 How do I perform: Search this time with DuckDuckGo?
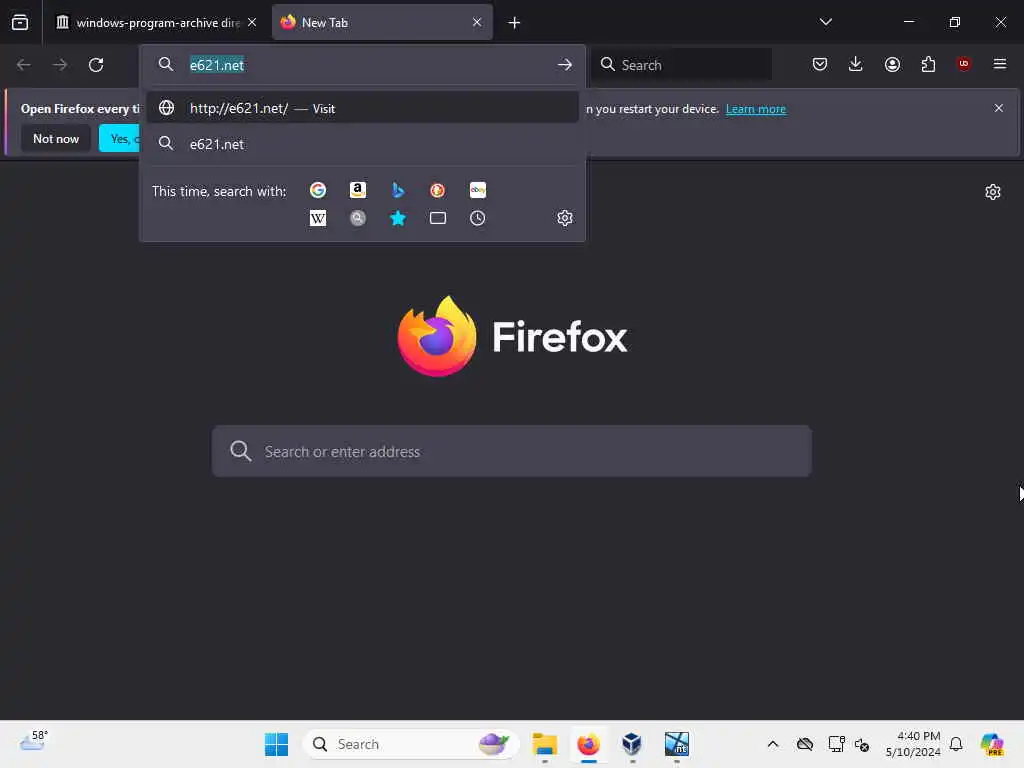pyautogui.click(x=438, y=190)
